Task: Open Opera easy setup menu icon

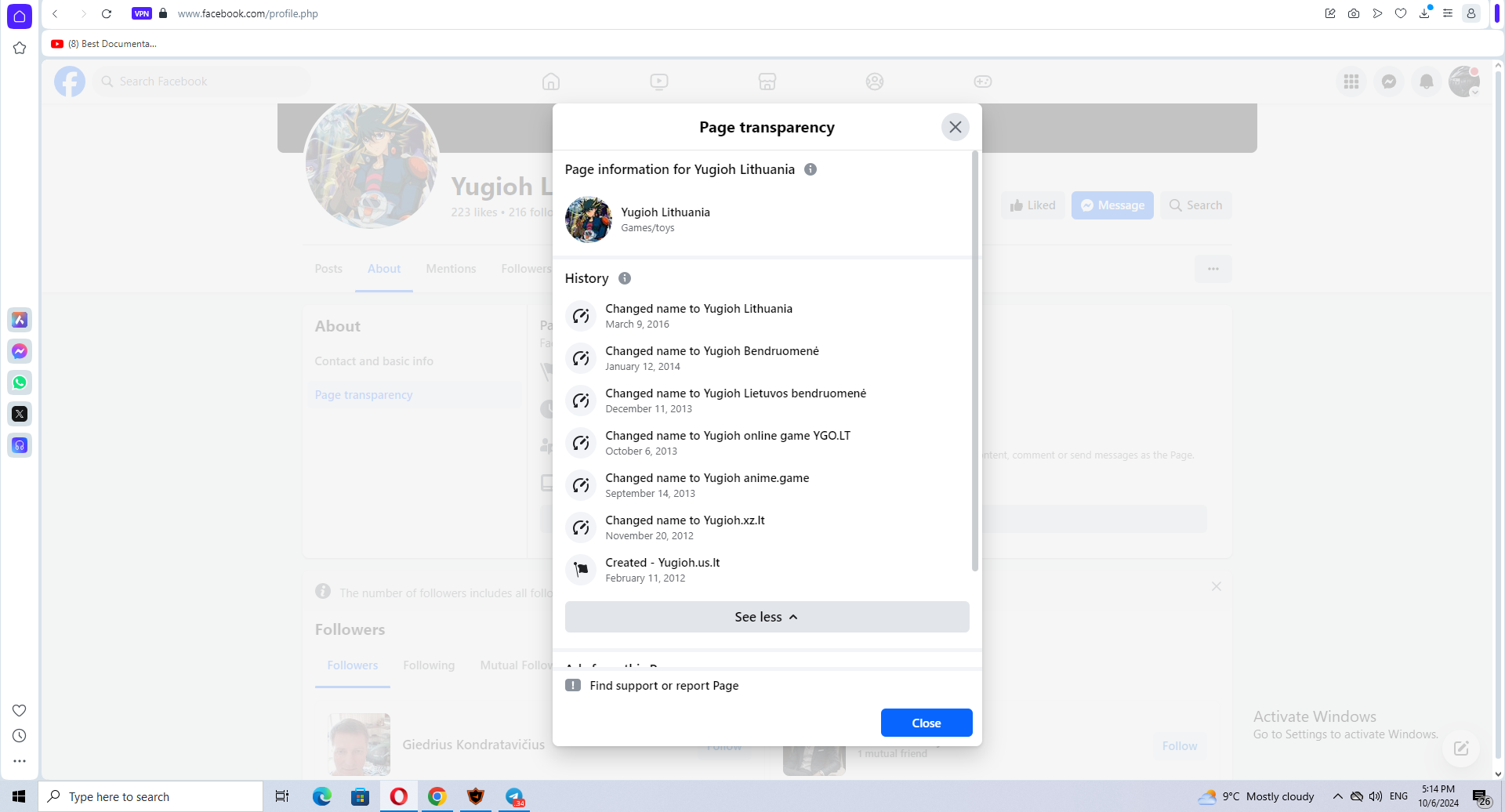Action: click(1448, 13)
